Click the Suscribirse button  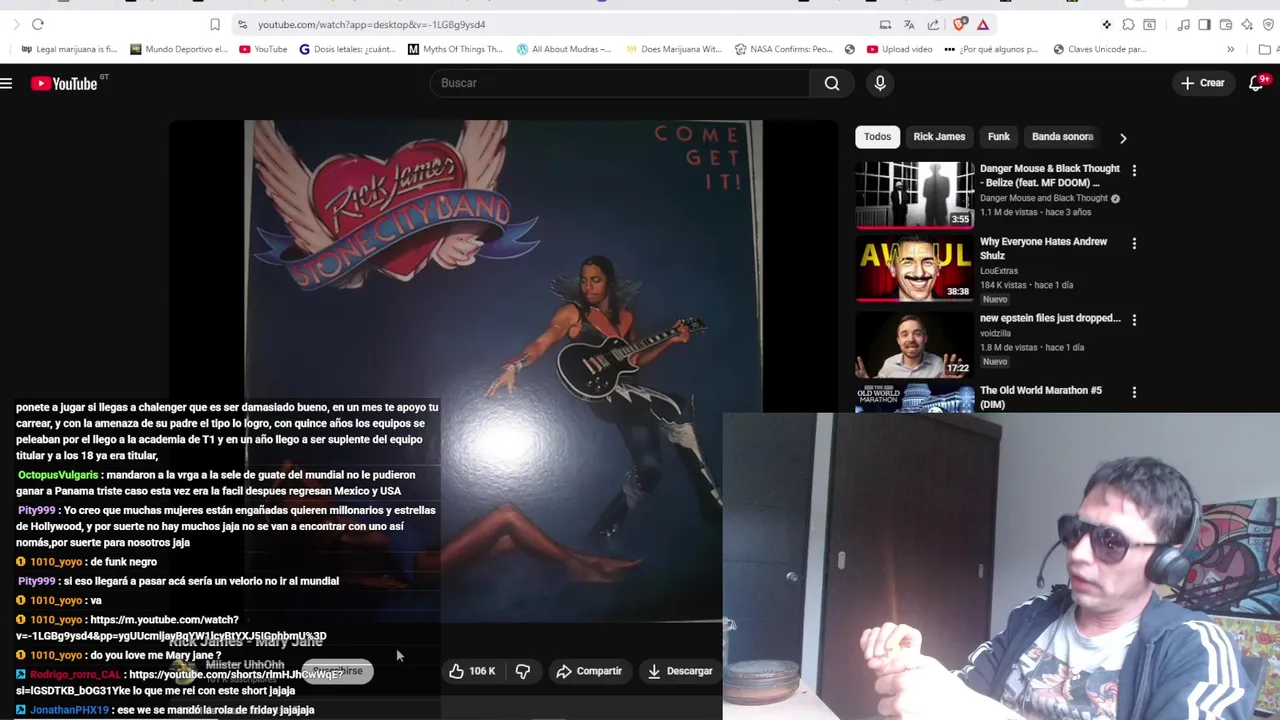click(x=338, y=671)
